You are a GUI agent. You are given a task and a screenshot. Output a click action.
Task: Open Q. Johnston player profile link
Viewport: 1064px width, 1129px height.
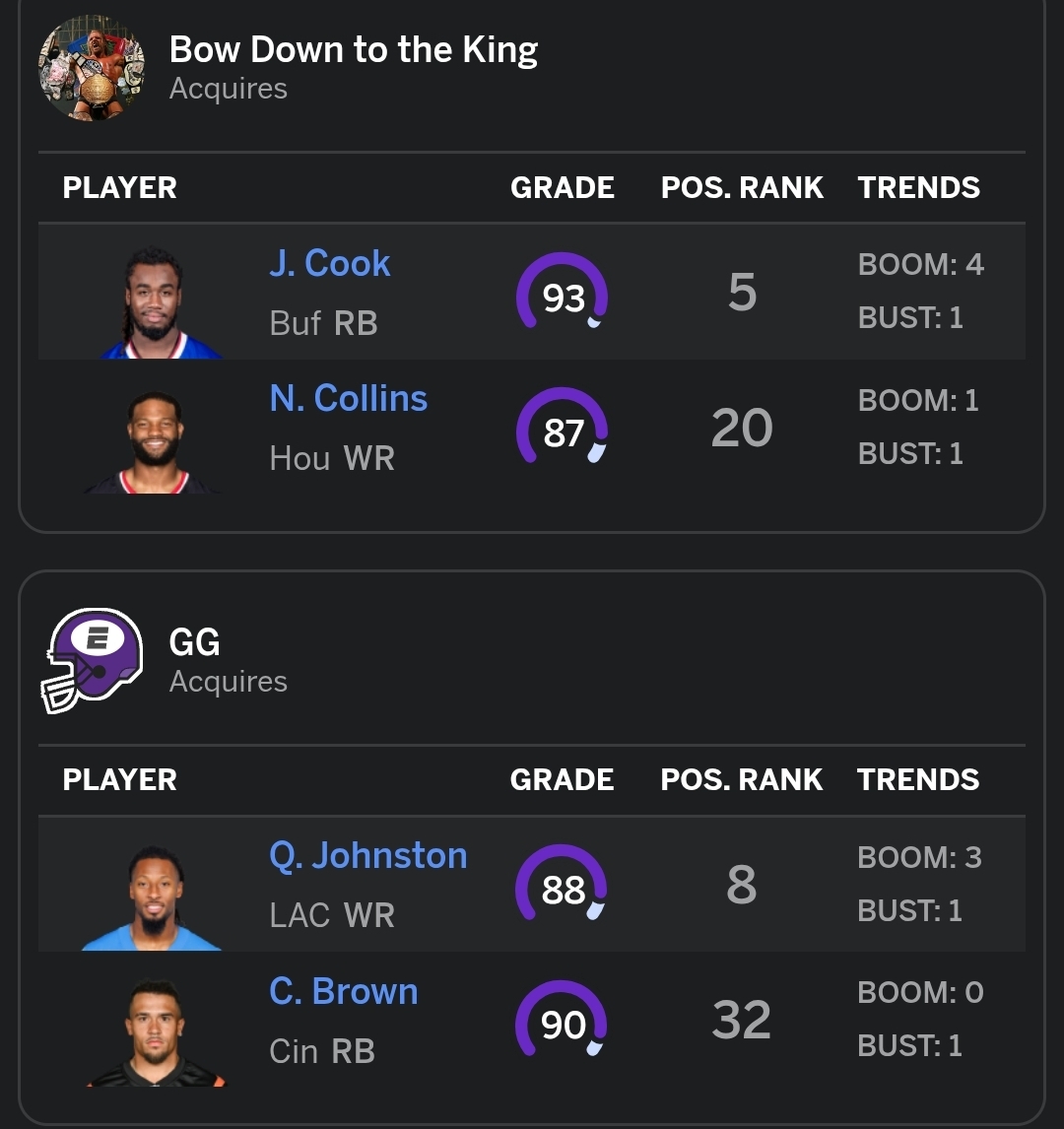pyautogui.click(x=367, y=855)
